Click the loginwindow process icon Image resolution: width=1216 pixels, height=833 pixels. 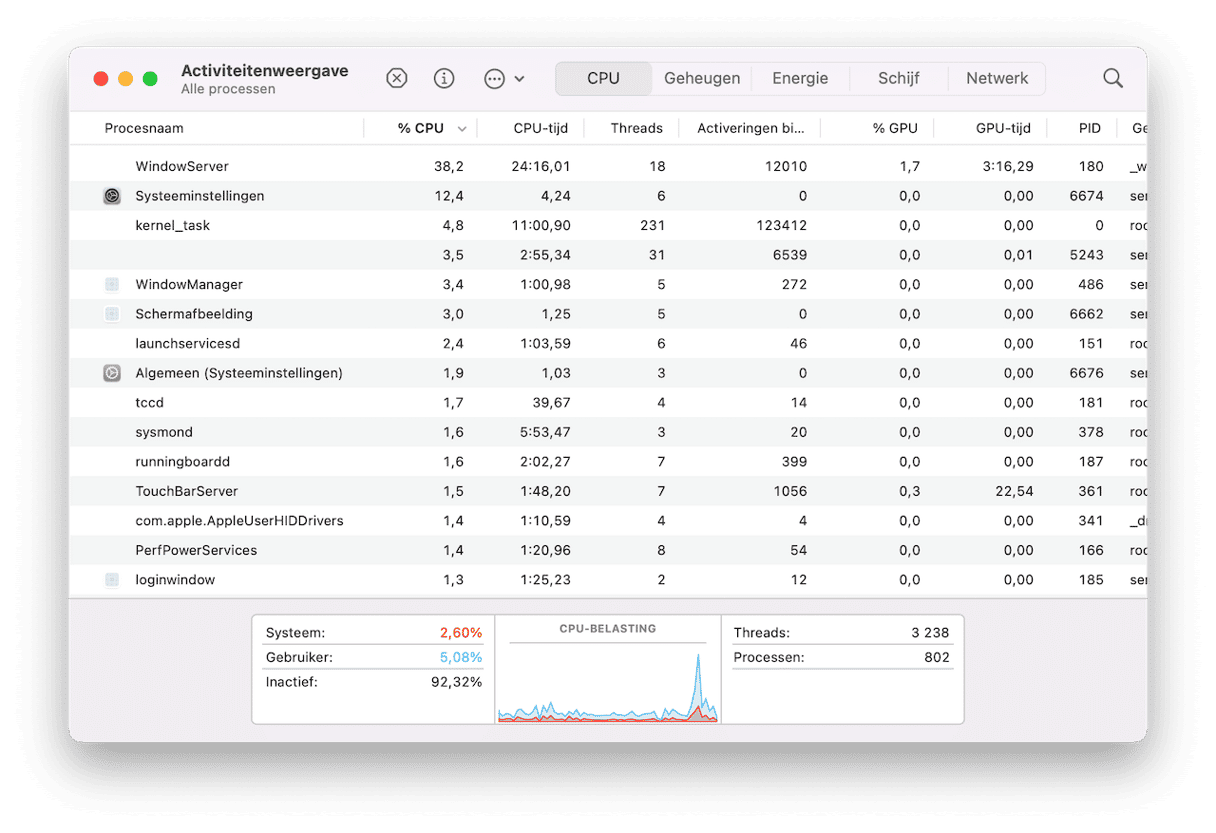click(x=112, y=580)
